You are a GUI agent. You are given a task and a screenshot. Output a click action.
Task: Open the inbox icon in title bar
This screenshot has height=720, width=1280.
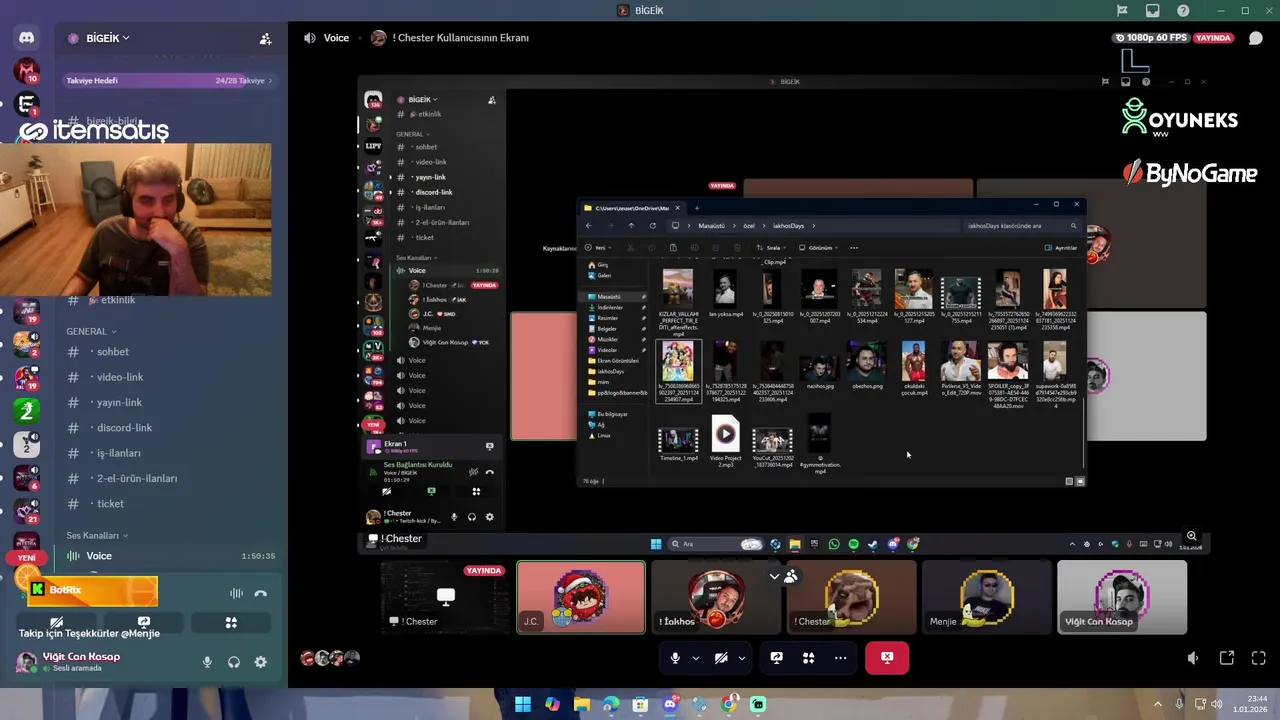tap(1153, 10)
